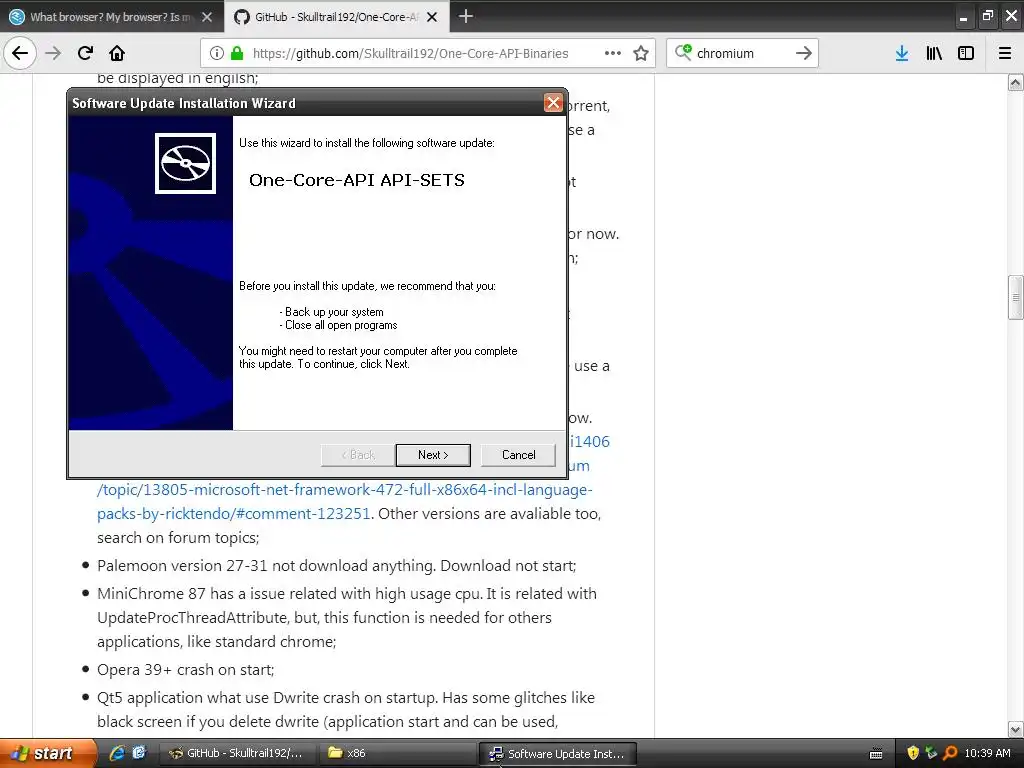
Task: Click the search engine icon beside chromium
Action: 683,52
